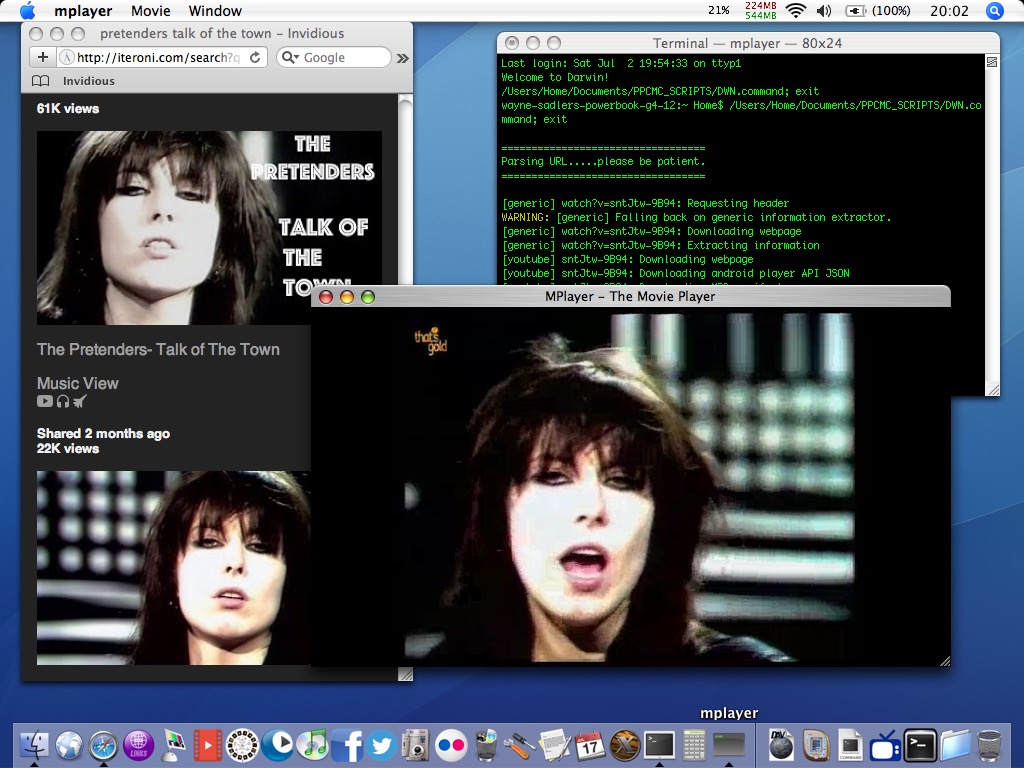Image resolution: width=1024 pixels, height=768 pixels.
Task: Open Spotlight search in menu bar
Action: coord(995,10)
